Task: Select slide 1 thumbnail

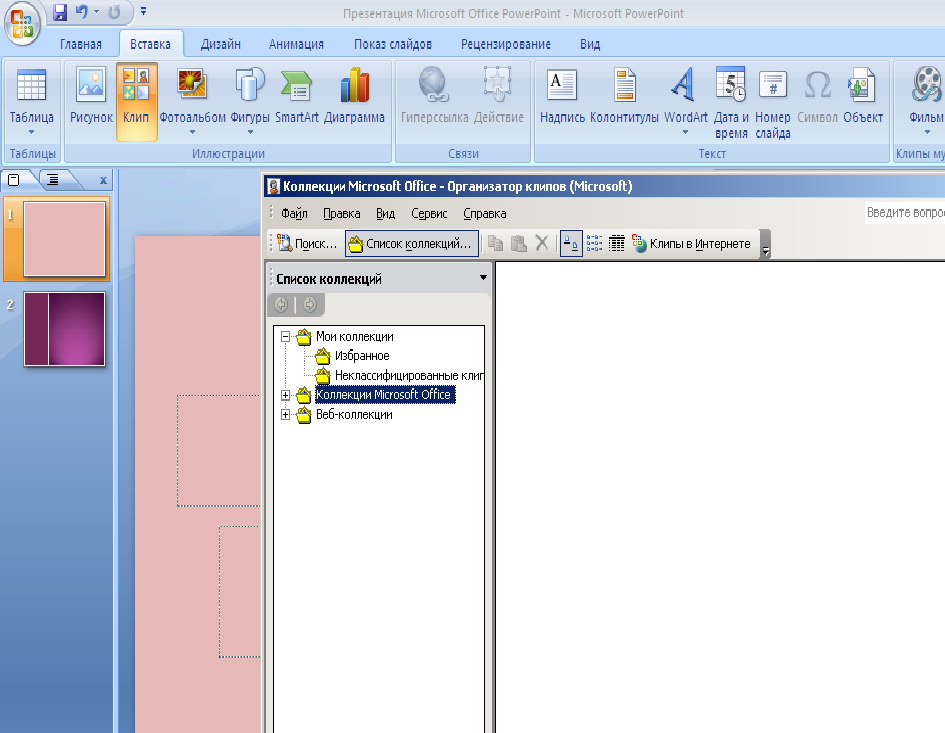Action: click(x=64, y=239)
